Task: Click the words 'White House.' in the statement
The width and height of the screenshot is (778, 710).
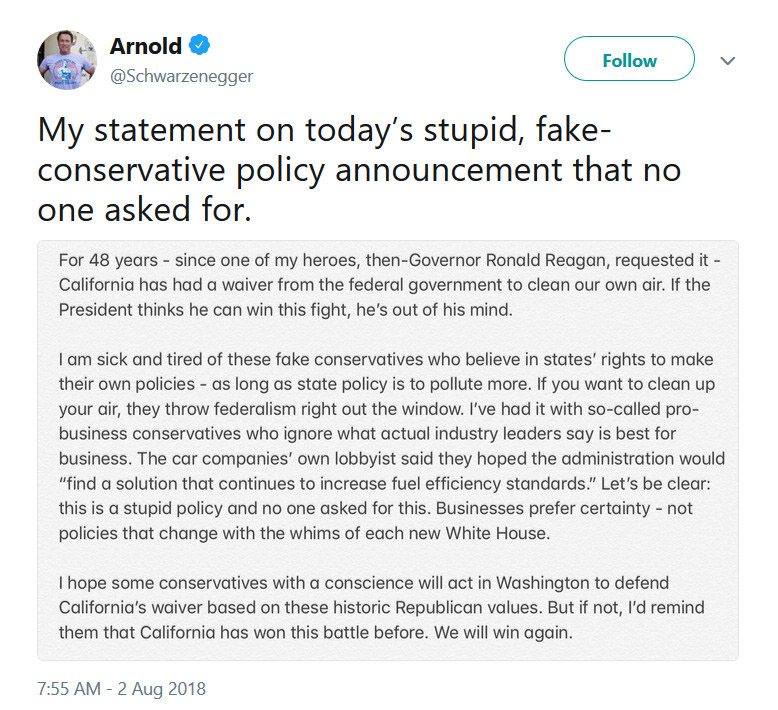Action: pos(498,533)
